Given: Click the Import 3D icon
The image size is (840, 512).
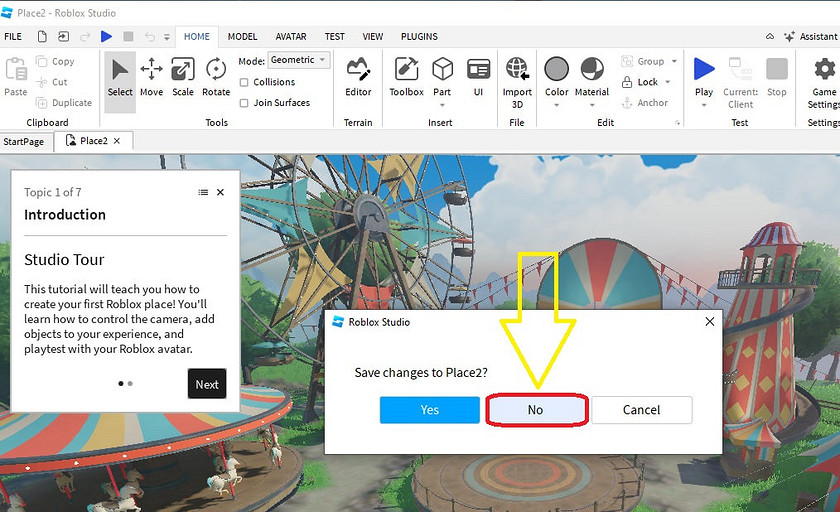Looking at the screenshot, I should coord(517,77).
